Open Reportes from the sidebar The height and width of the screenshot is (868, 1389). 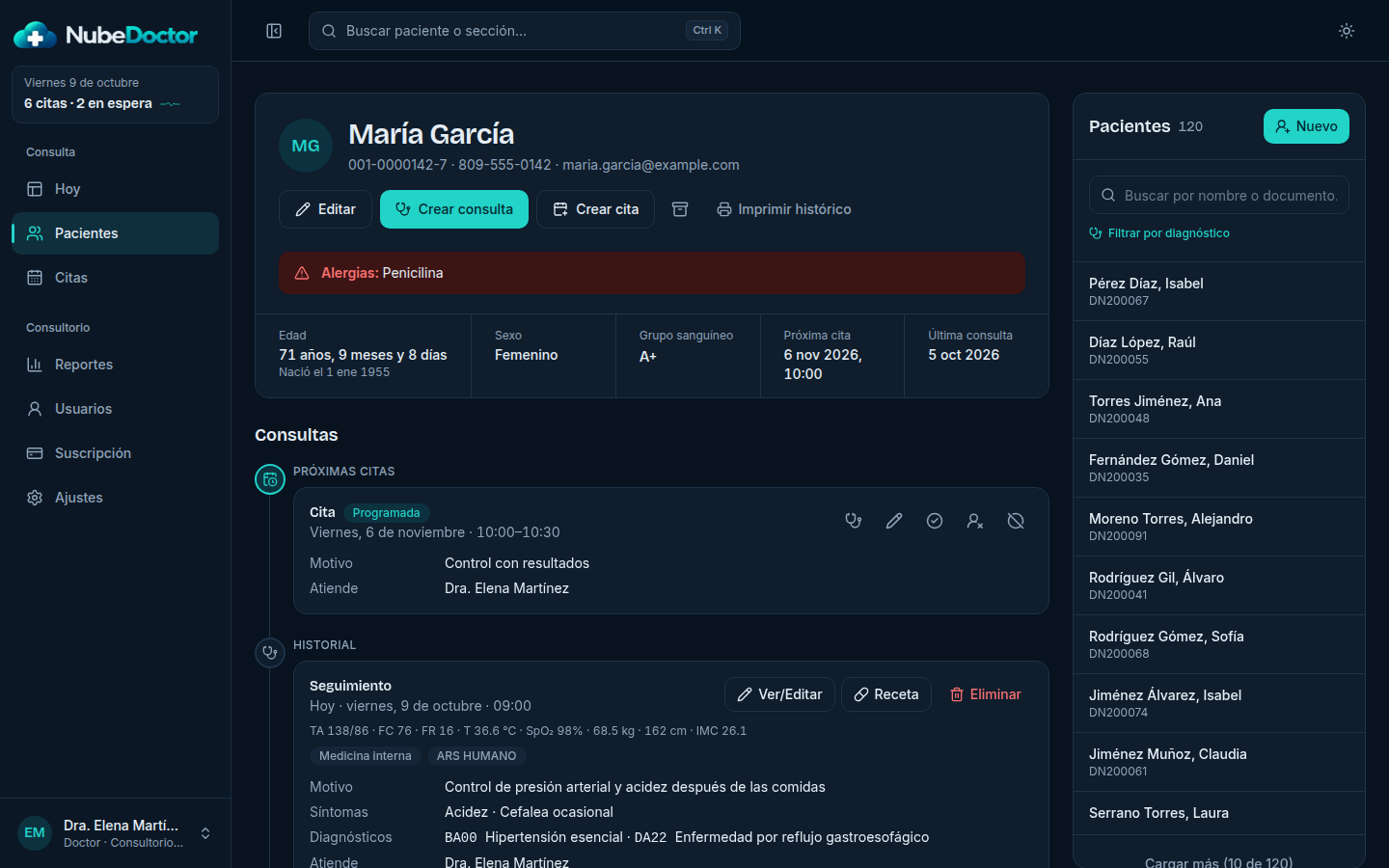(115, 365)
